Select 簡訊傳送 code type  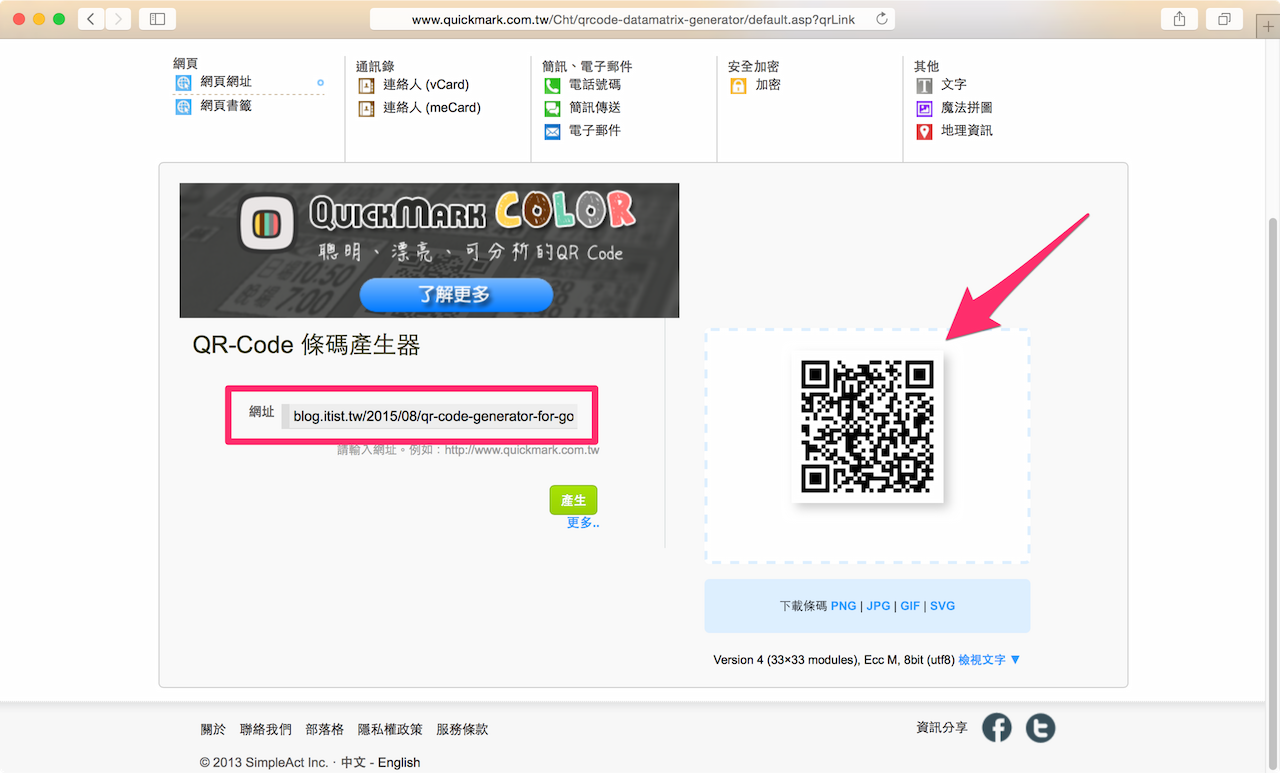click(595, 108)
